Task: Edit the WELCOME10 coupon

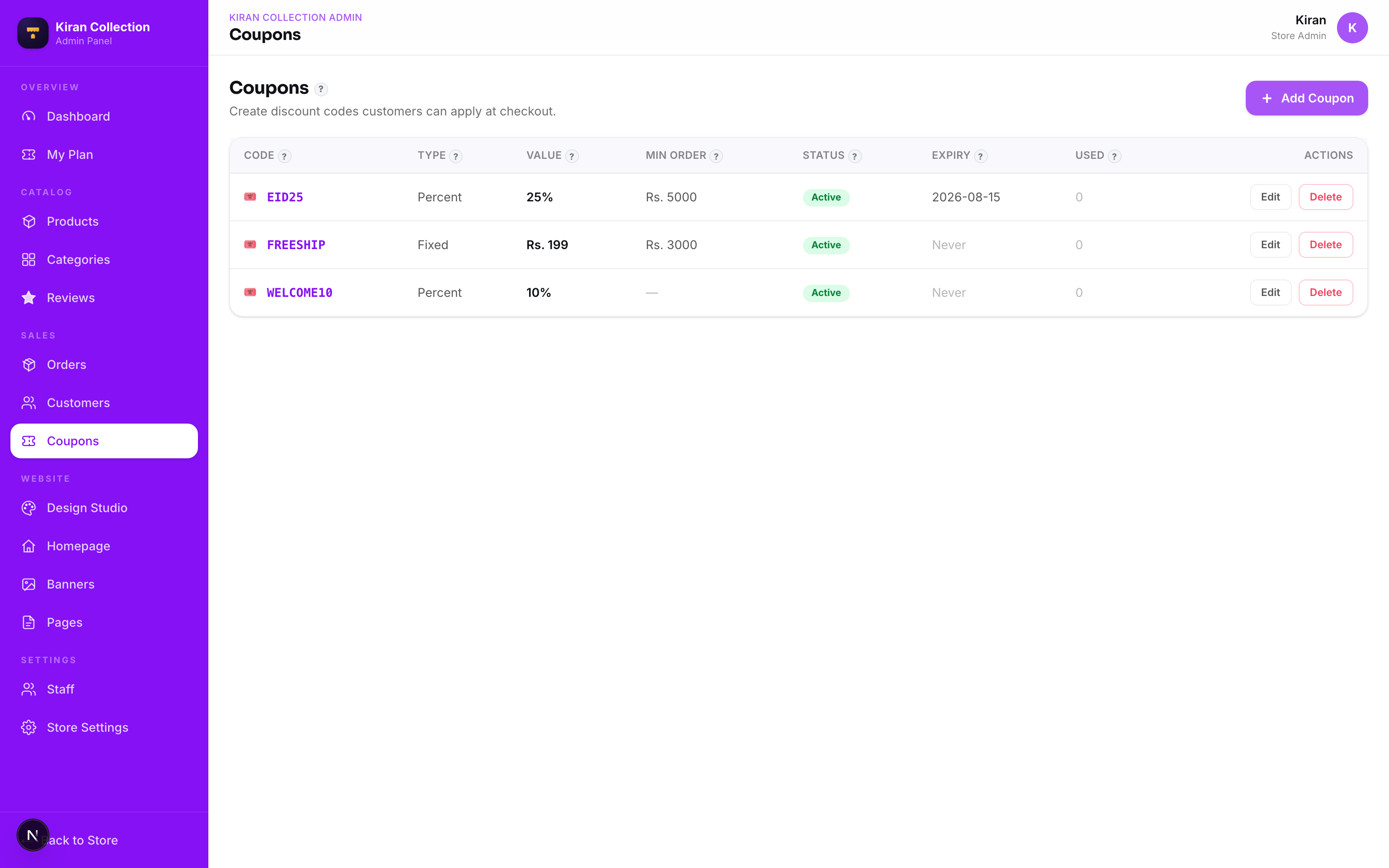Action: [x=1270, y=292]
